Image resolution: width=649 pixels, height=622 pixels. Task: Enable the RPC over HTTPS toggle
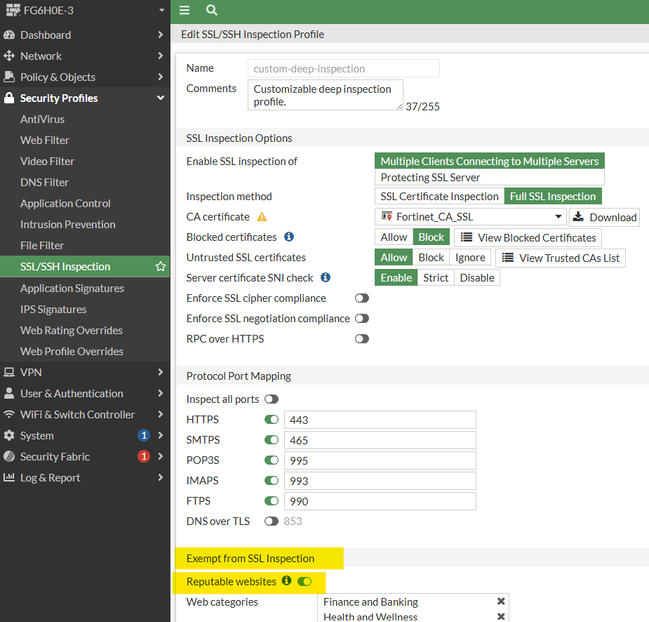coord(362,339)
